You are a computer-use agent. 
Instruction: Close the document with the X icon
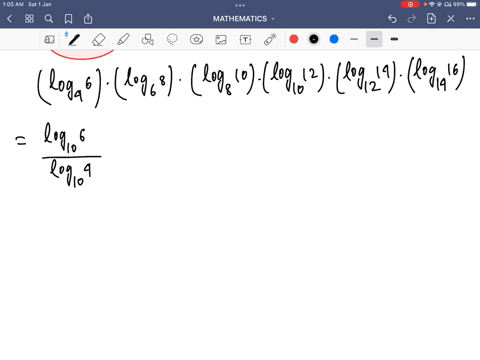pyautogui.click(x=451, y=19)
